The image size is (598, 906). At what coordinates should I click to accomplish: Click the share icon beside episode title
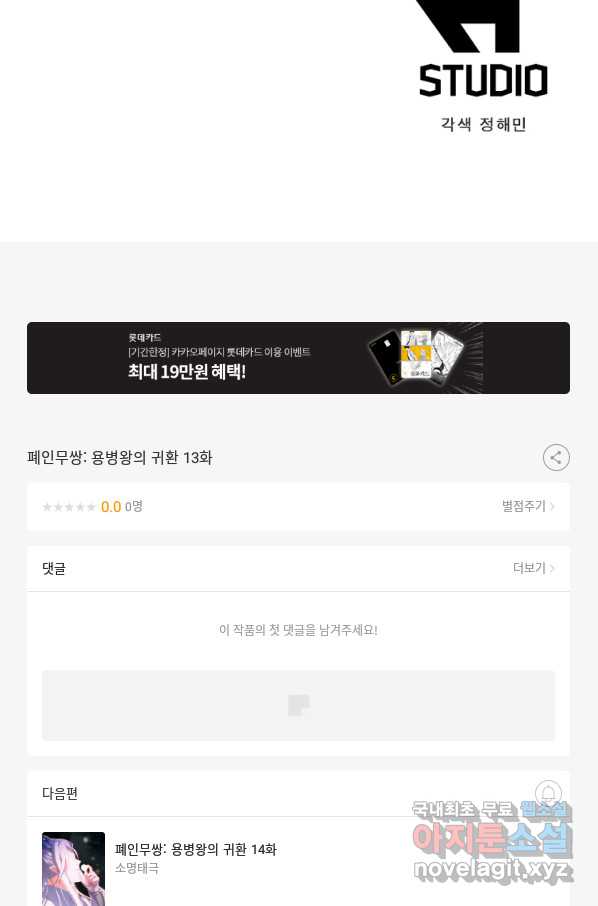(556, 458)
